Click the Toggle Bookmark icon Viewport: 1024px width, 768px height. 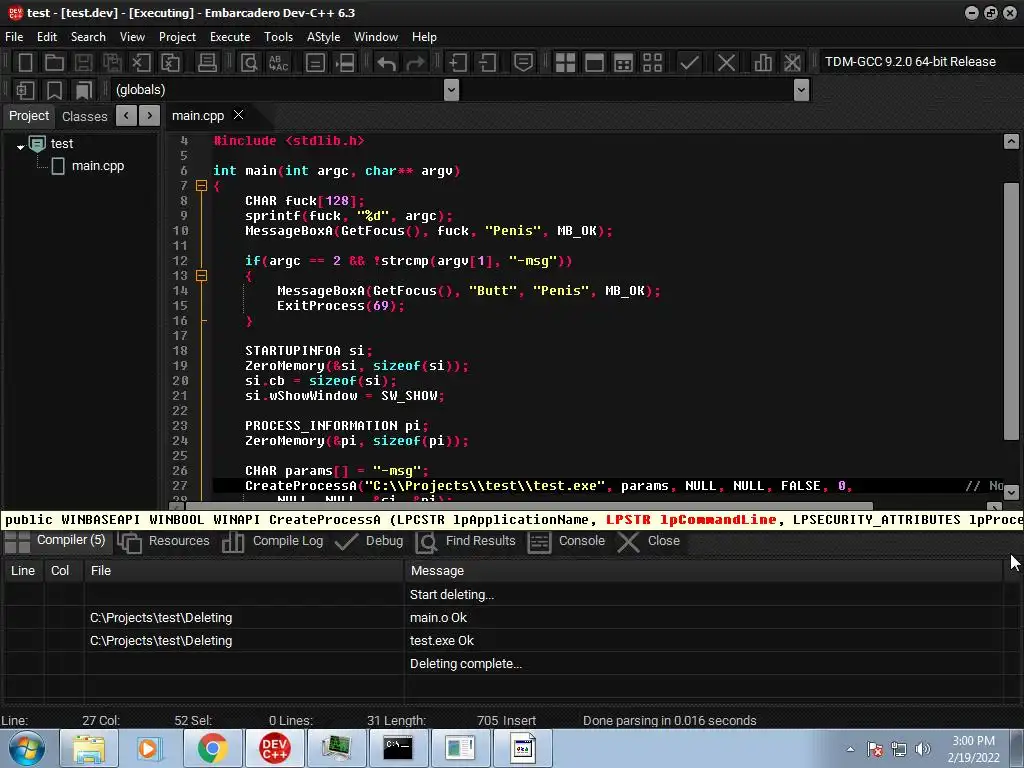[x=54, y=90]
